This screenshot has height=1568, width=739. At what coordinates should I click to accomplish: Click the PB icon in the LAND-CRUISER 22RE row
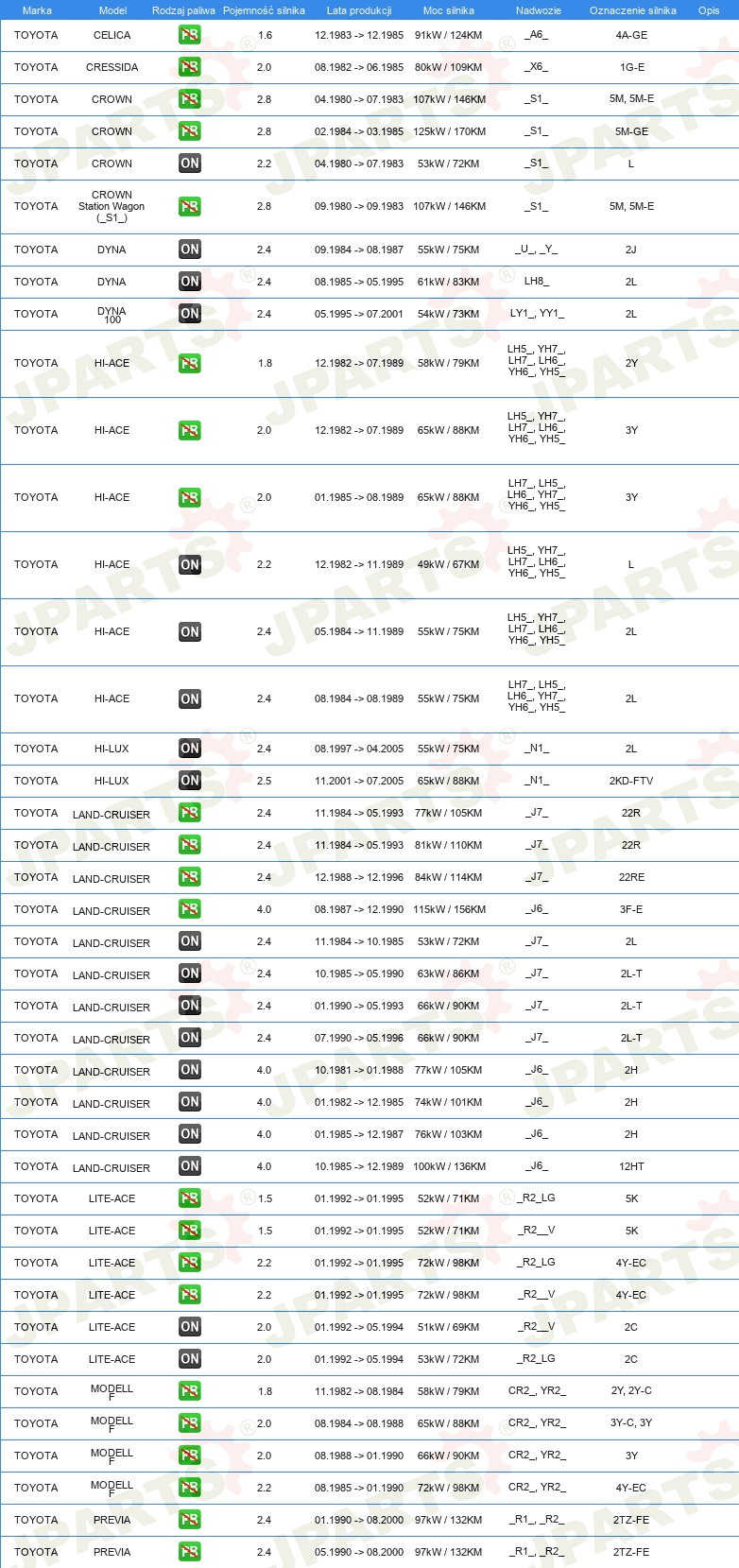[190, 877]
